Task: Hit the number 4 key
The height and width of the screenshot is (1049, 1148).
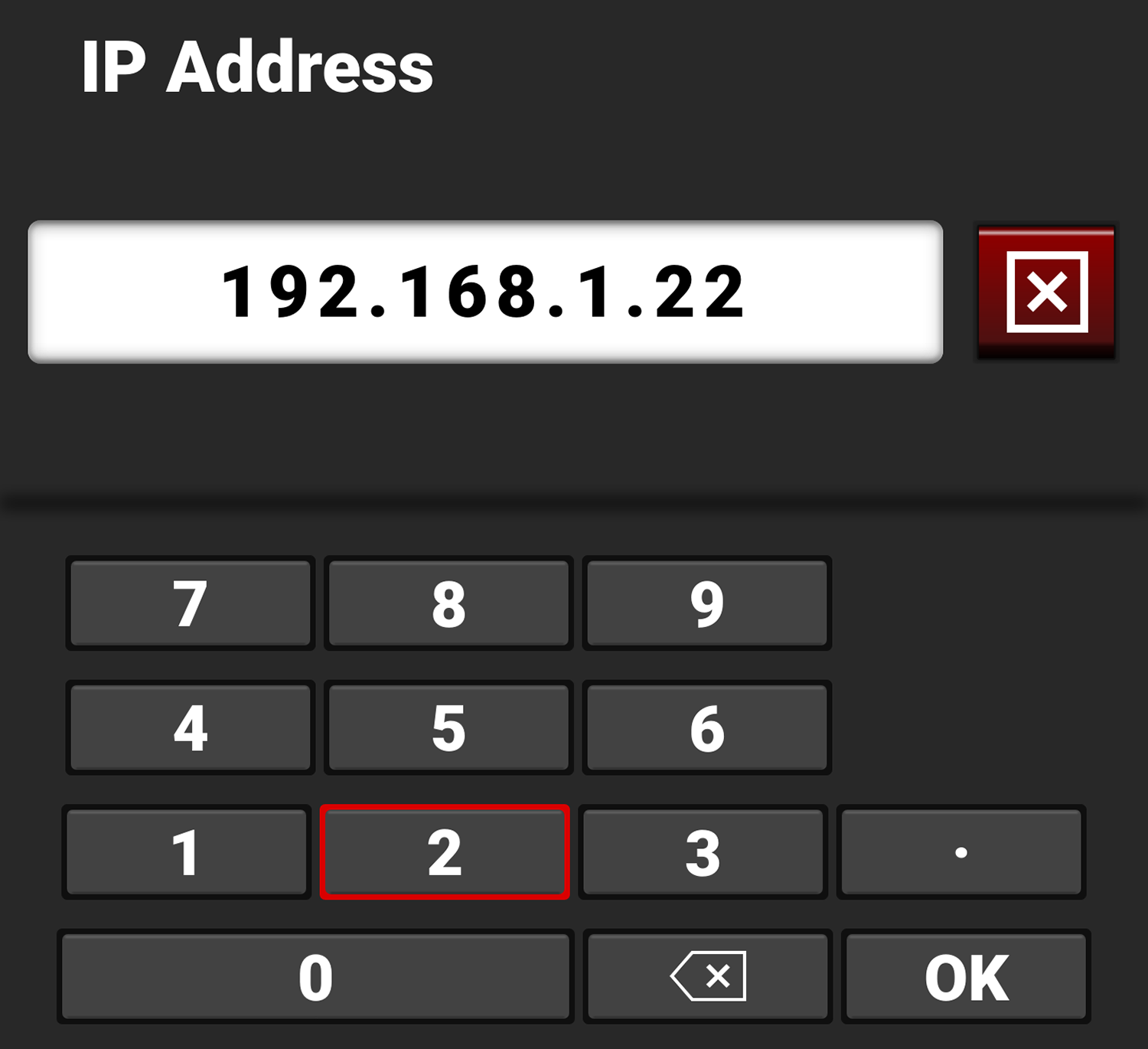Action: (x=190, y=727)
